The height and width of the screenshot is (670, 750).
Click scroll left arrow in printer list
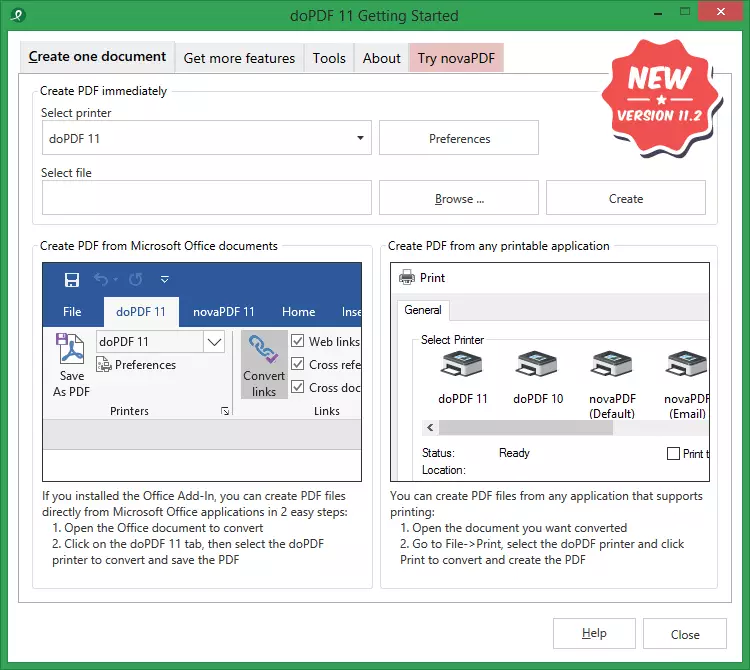[x=430, y=428]
